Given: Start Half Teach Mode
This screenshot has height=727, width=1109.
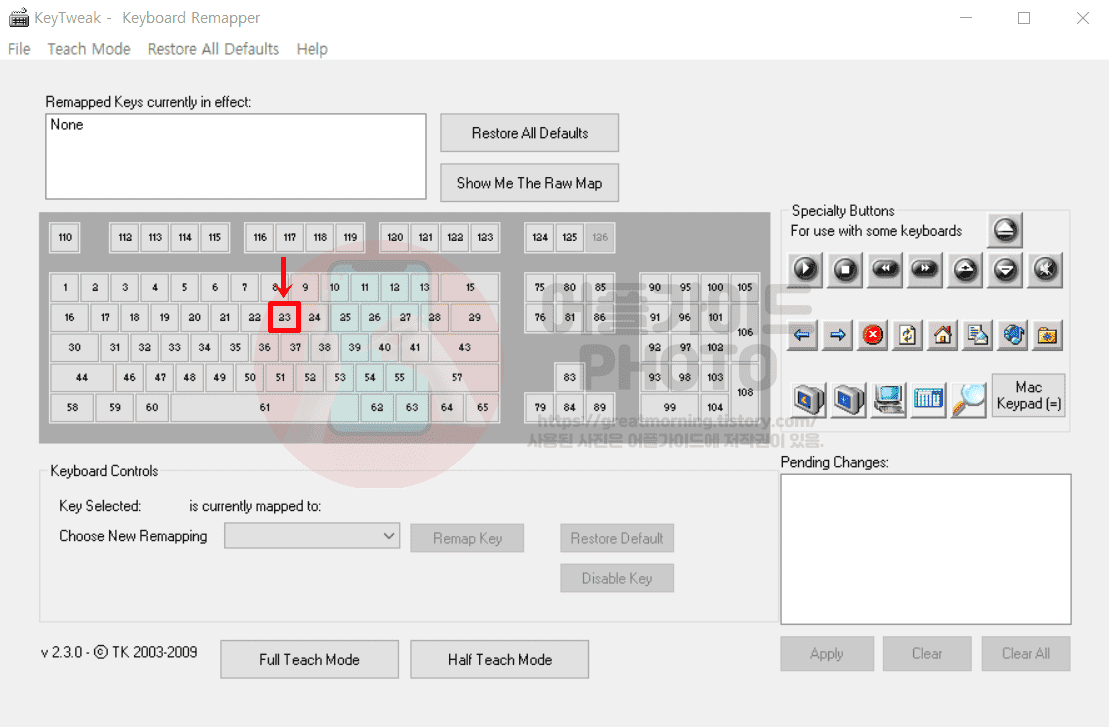Looking at the screenshot, I should click(x=499, y=660).
